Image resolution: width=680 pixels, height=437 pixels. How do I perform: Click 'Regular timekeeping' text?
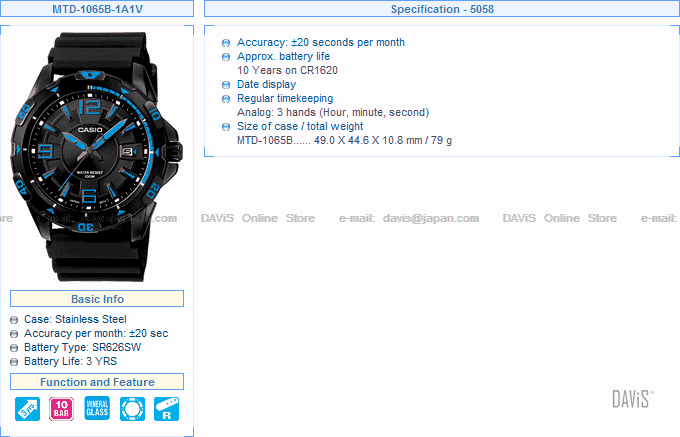click(285, 98)
